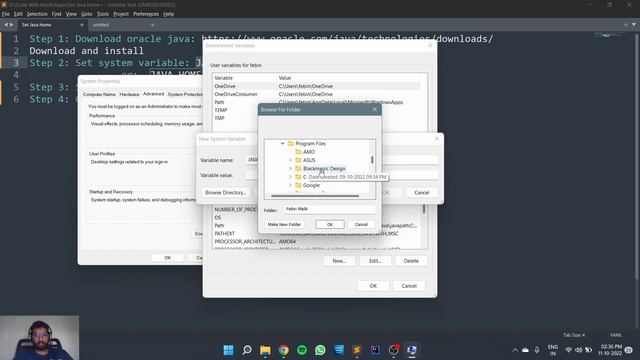Viewport: 640px width, 360px height.
Task: Select the PATHEXT system variable row
Action: pos(316,233)
